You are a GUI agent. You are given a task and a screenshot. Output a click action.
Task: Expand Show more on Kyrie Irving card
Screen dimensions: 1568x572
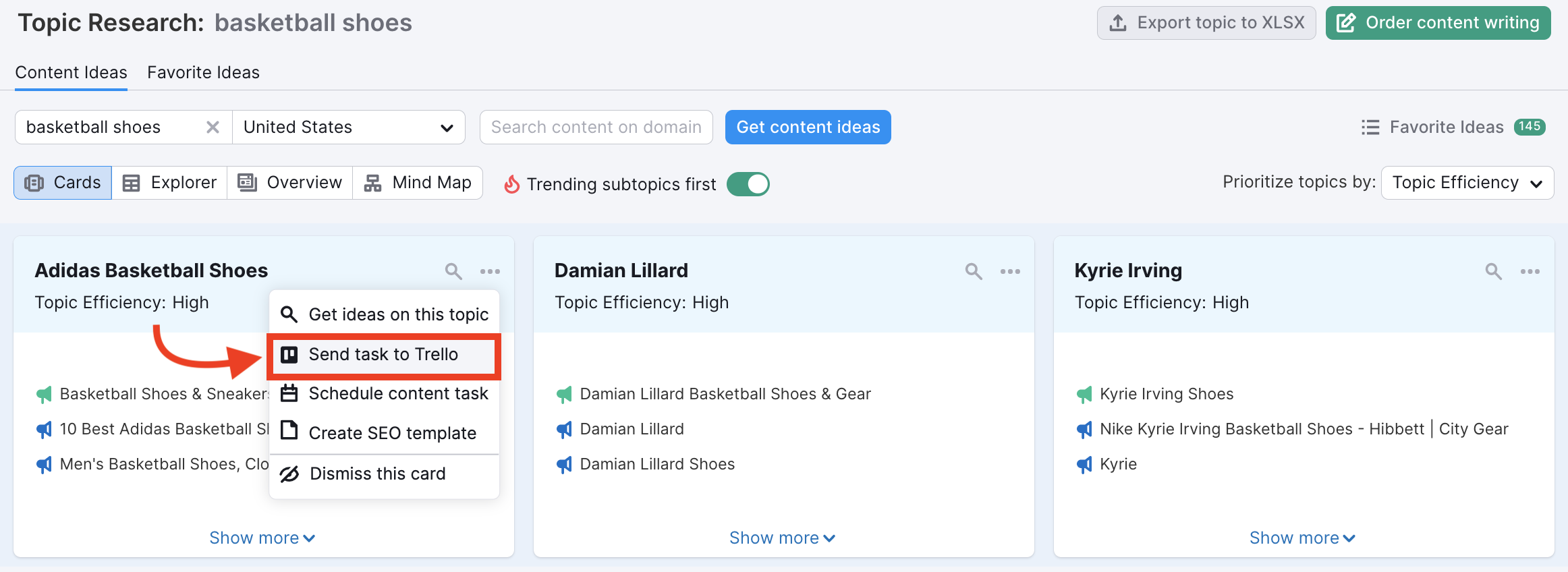tap(1302, 538)
